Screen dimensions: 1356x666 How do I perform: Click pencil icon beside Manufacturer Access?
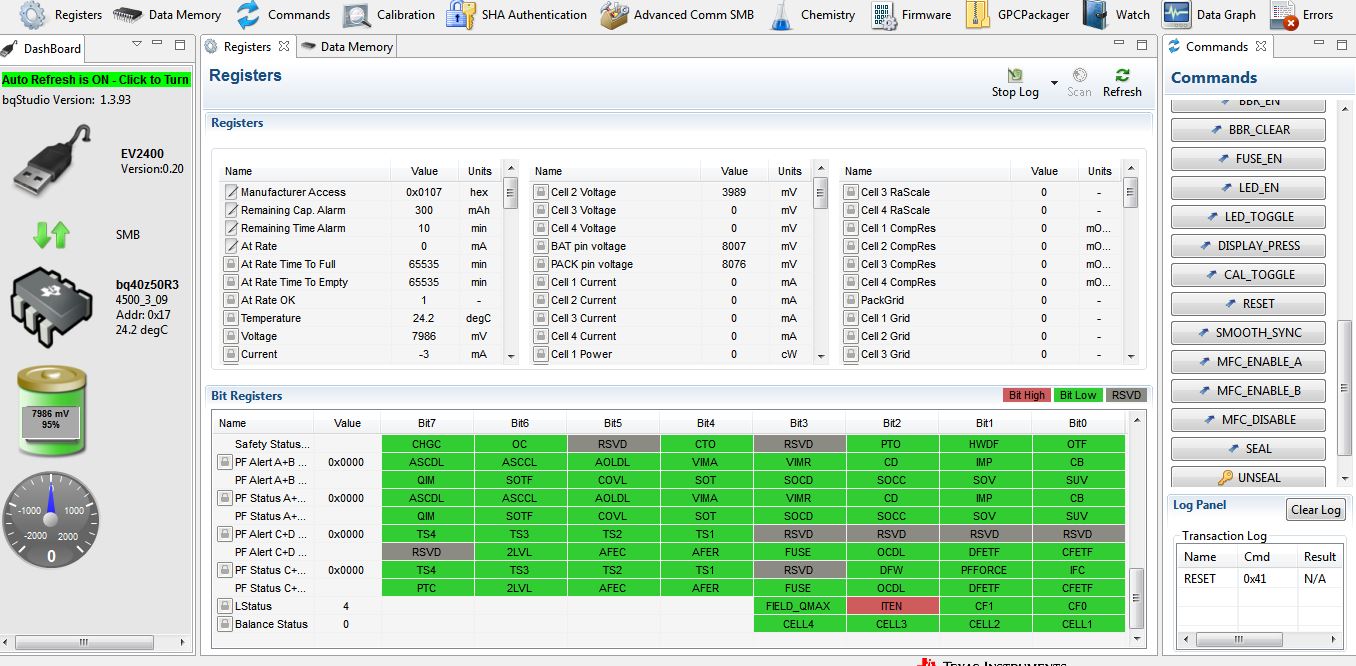pos(231,192)
